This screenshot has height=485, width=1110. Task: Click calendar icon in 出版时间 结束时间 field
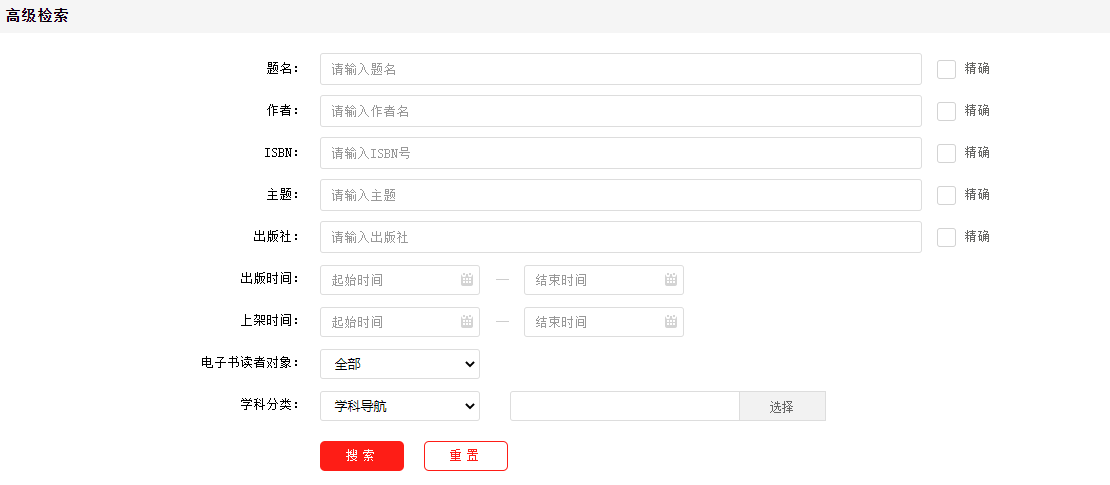[x=671, y=280]
